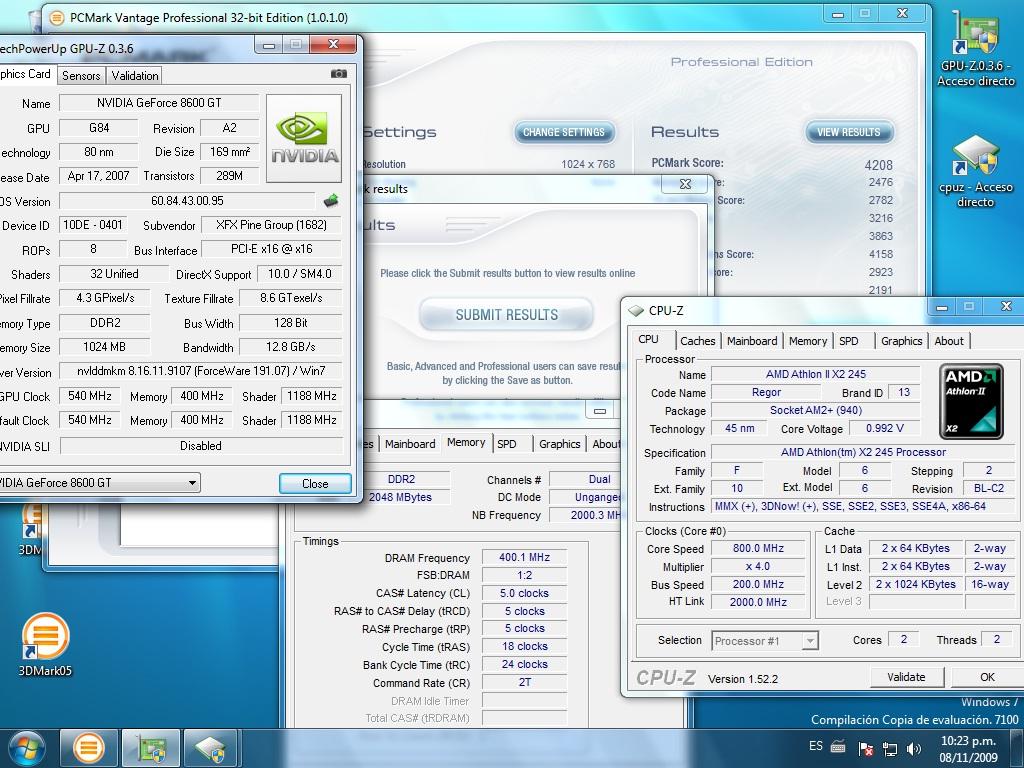This screenshot has height=768, width=1024.
Task: Switch to GPU-Z Validation tab
Action: pyautogui.click(x=135, y=76)
